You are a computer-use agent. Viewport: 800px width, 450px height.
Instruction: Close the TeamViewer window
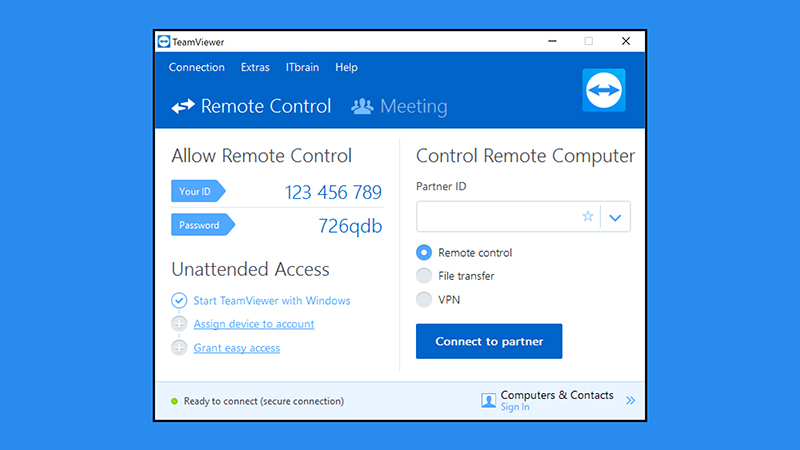[626, 41]
